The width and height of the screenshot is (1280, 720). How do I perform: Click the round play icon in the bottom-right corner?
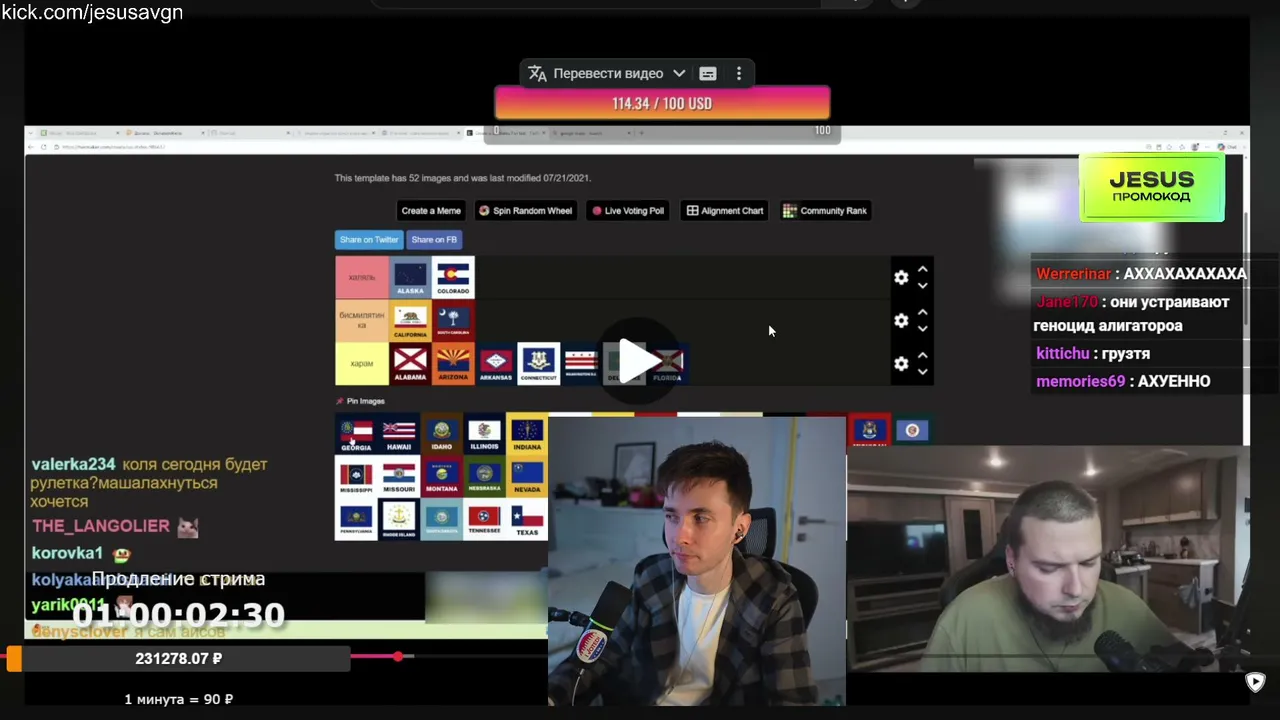[1255, 682]
